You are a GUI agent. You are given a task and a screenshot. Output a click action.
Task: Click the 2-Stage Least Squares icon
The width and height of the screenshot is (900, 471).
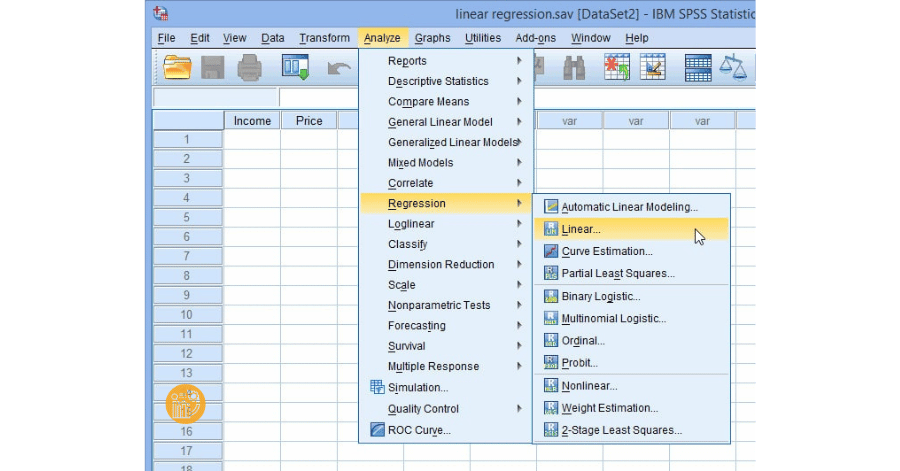pos(551,430)
